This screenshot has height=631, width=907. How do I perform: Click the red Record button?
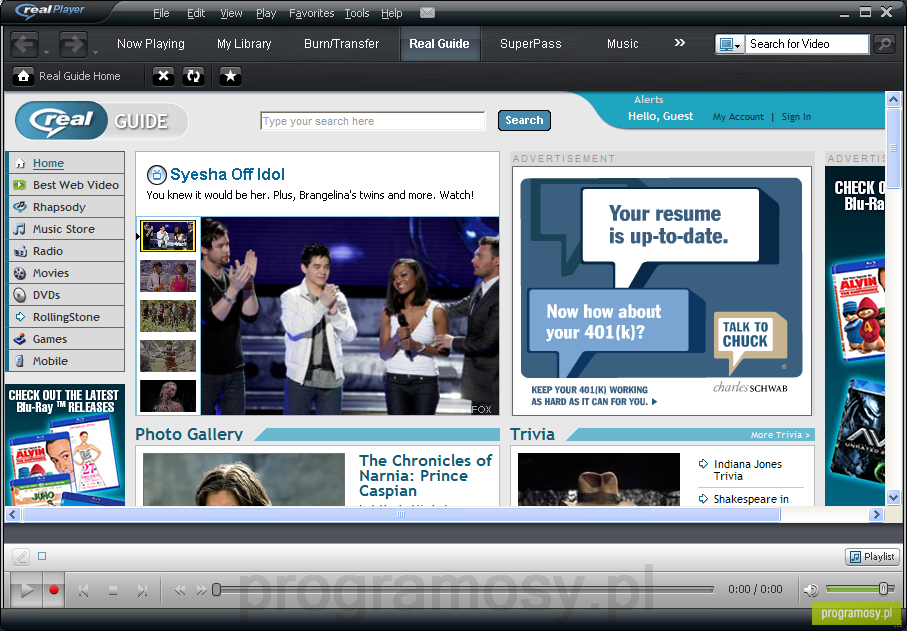tap(54, 590)
